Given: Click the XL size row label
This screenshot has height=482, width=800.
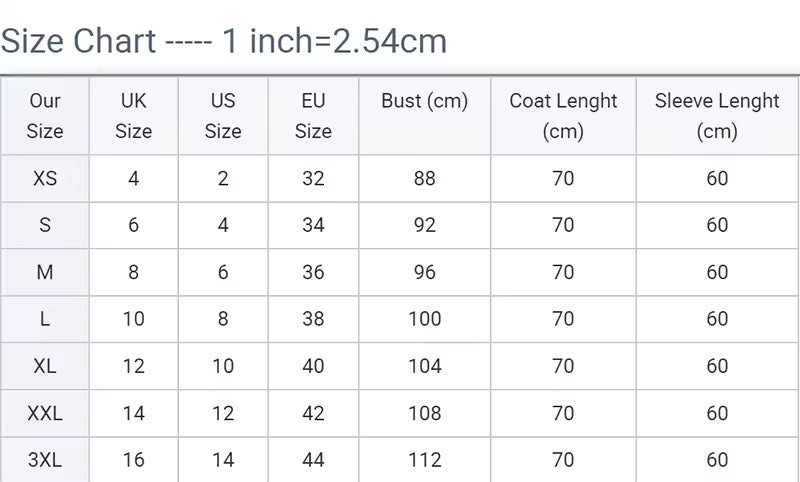Looking at the screenshot, I should coord(45,366).
